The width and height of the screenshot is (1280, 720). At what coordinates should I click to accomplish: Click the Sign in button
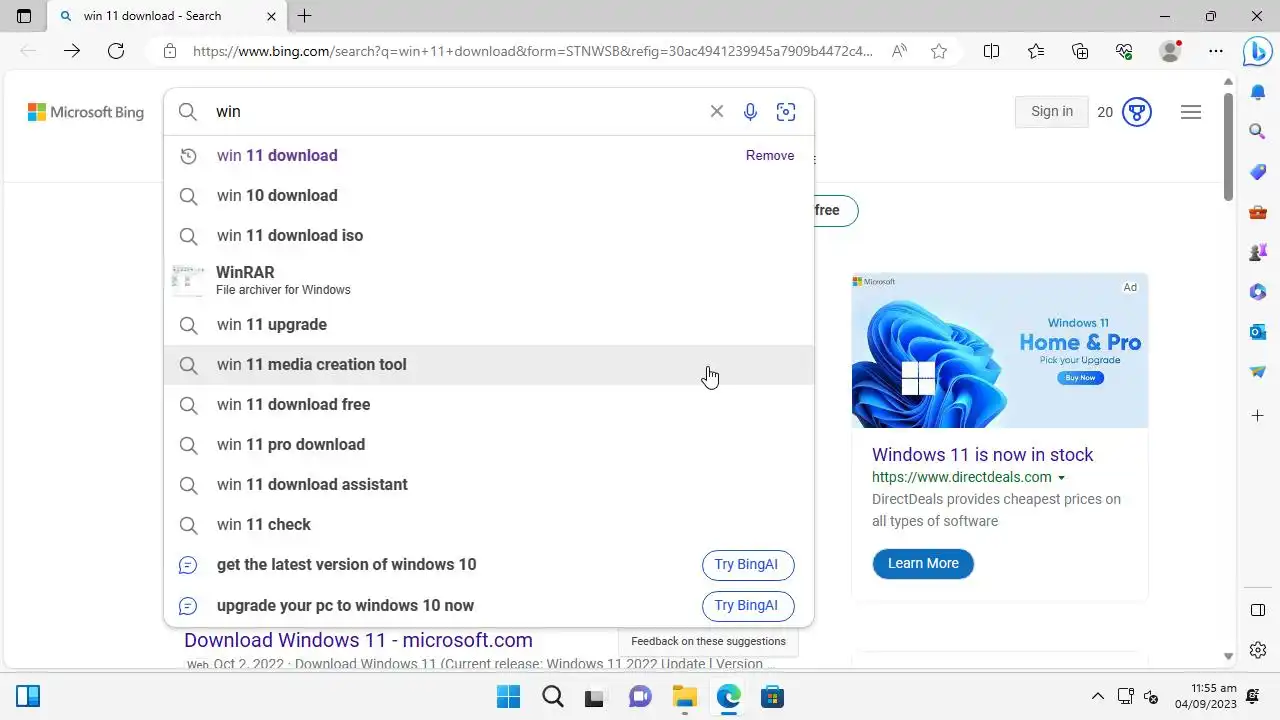[x=1051, y=111]
